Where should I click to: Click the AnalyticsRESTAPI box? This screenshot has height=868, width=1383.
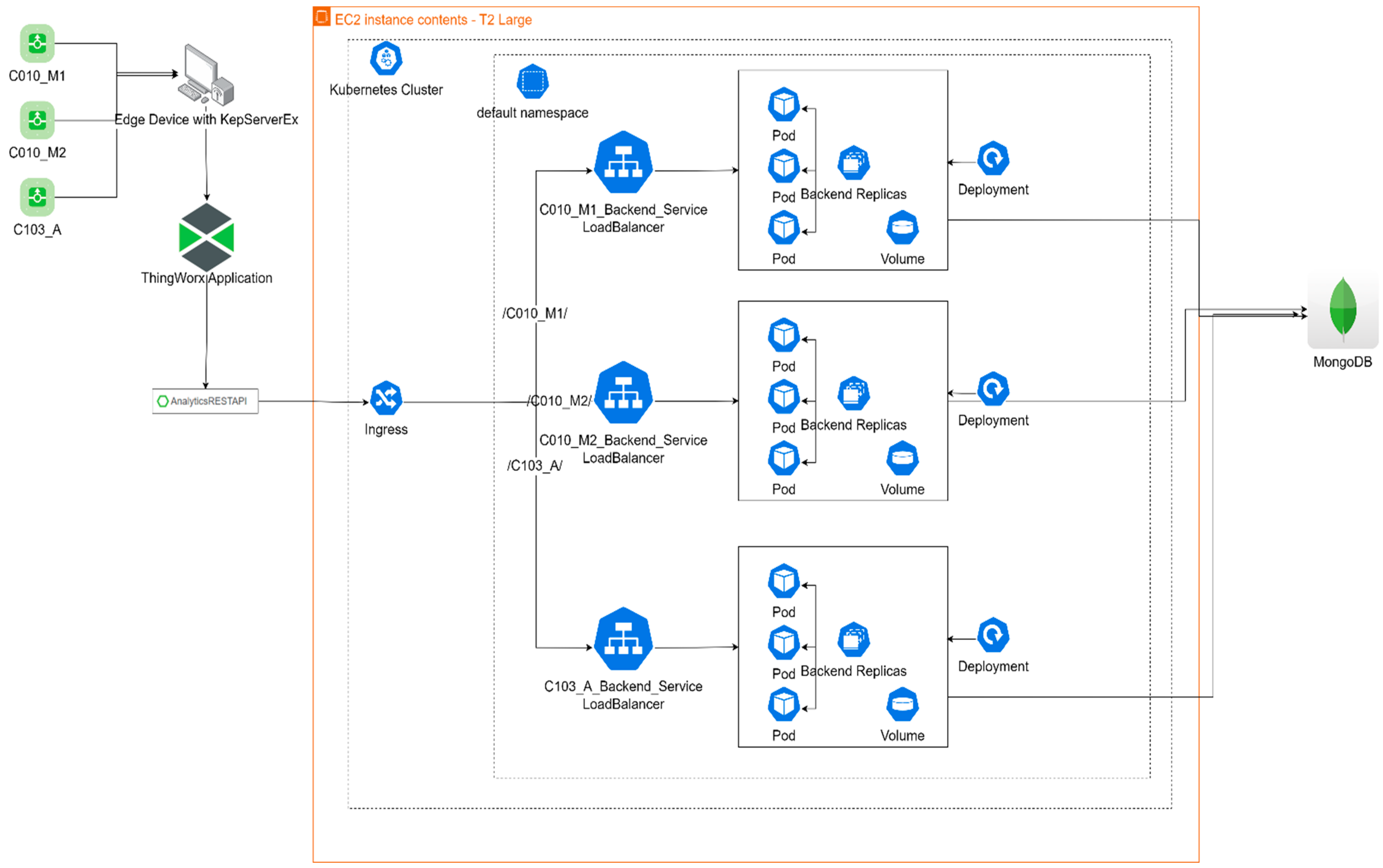[x=205, y=401]
